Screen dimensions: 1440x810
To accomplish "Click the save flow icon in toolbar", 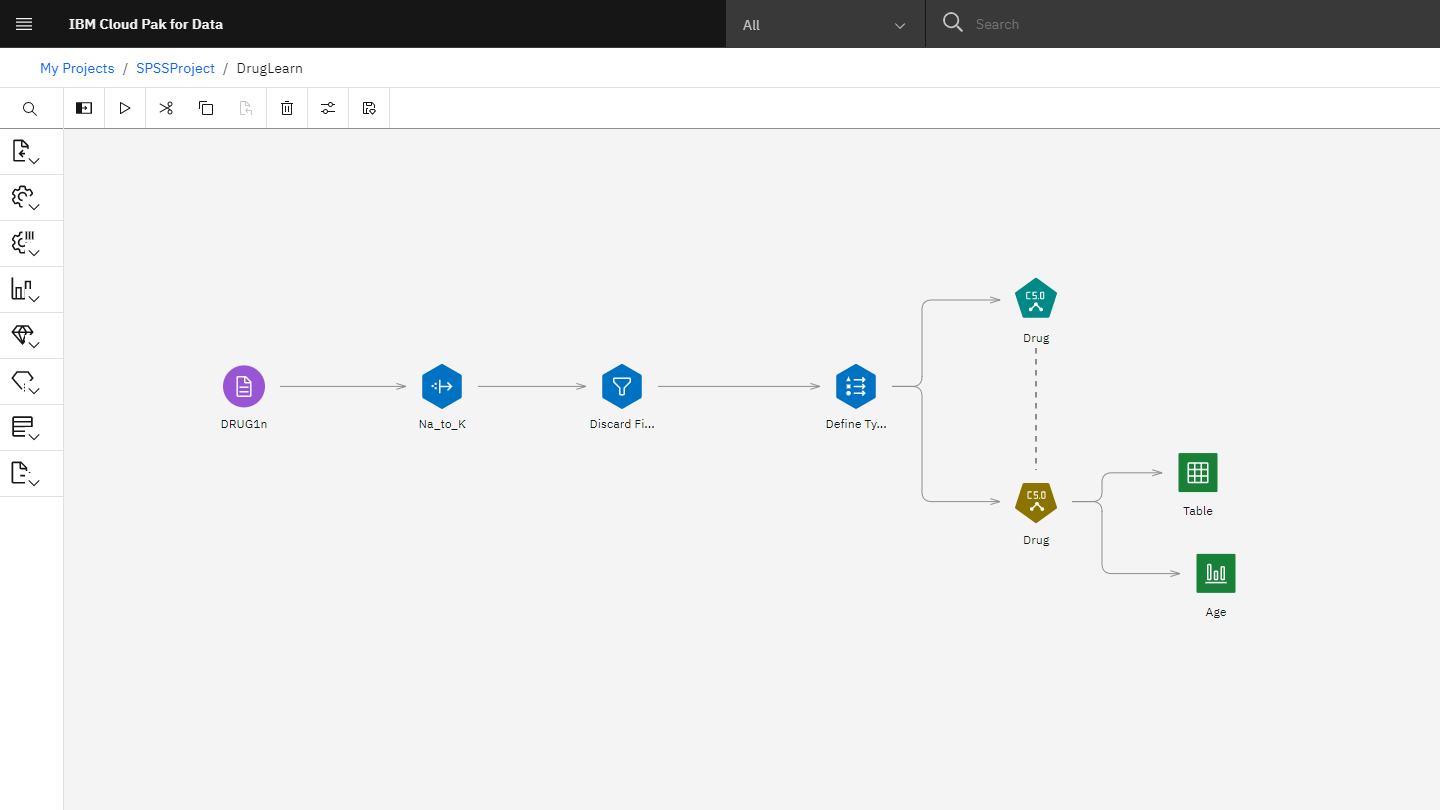I will [x=369, y=108].
